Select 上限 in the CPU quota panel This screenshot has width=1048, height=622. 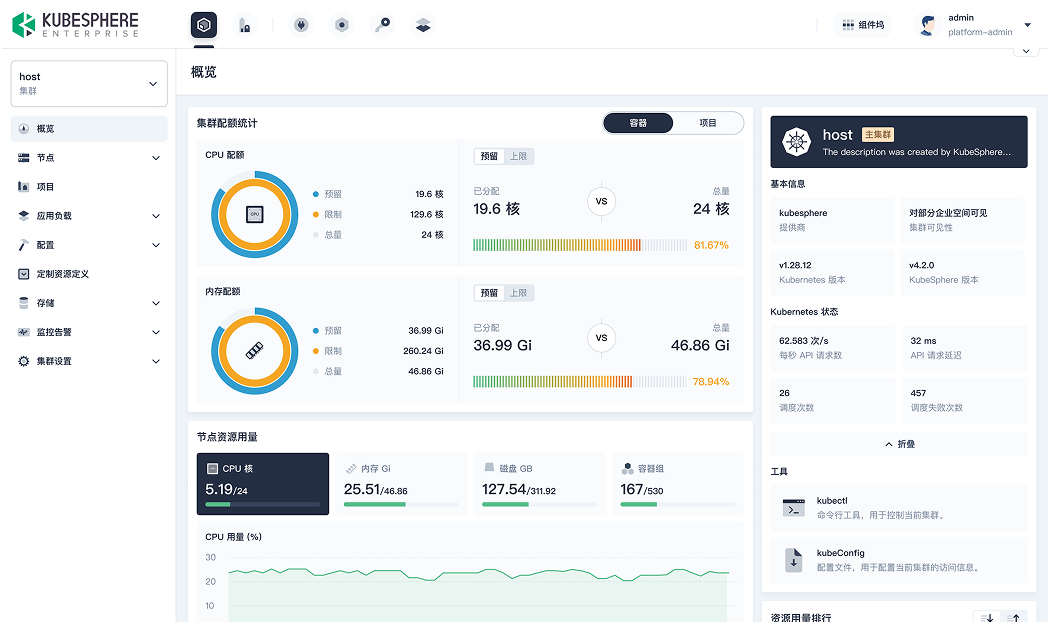(519, 156)
